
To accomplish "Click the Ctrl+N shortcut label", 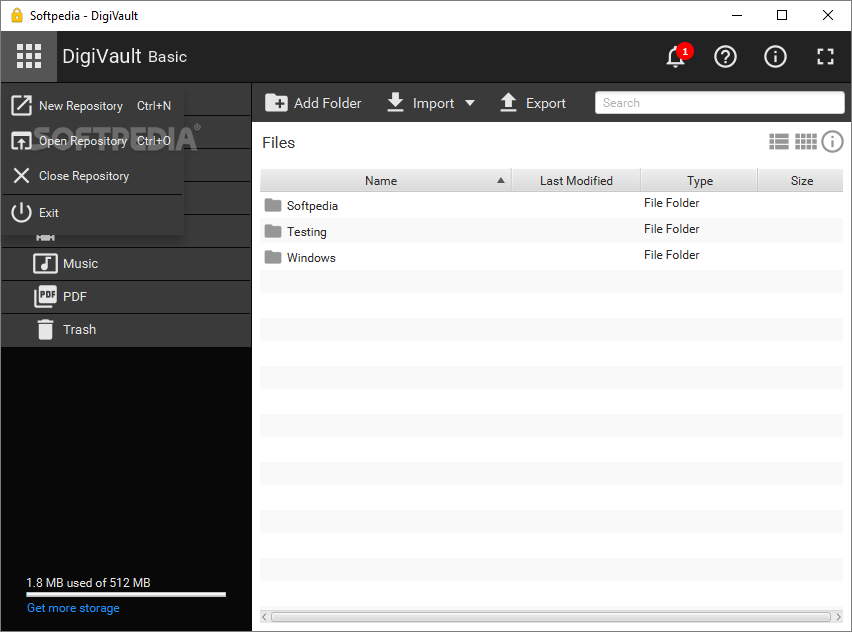I will pos(154,106).
